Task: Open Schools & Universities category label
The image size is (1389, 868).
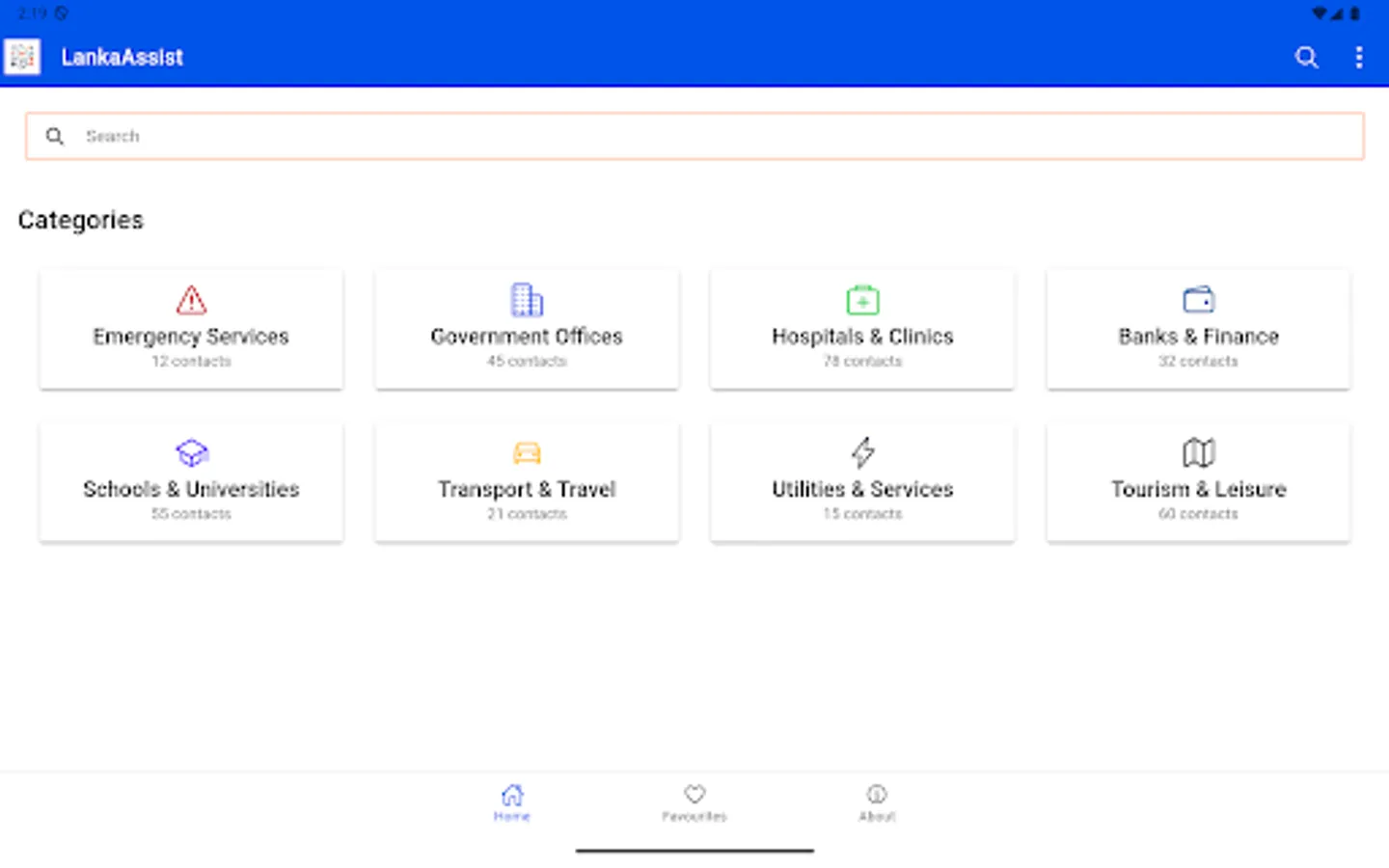Action: click(191, 489)
